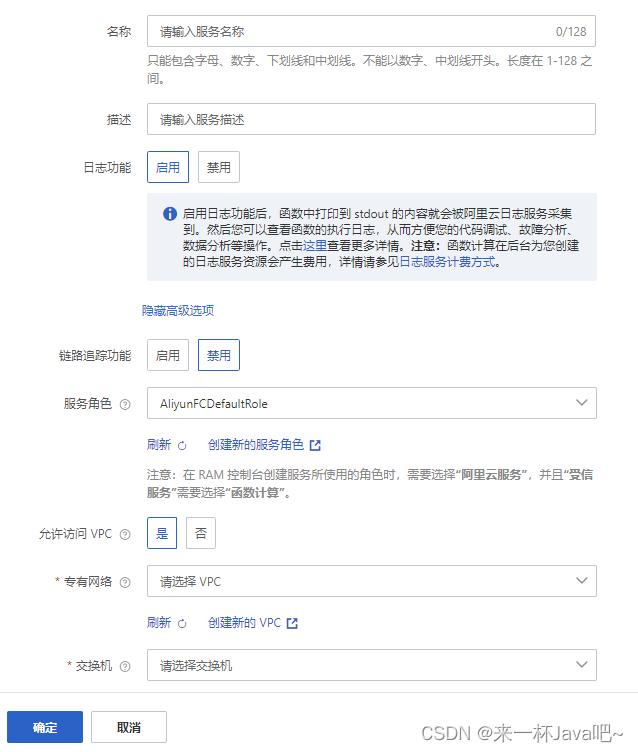This screenshot has height=752, width=638.
Task: Click the refresh icon under 服务角色 dropdown
Action: [182, 446]
